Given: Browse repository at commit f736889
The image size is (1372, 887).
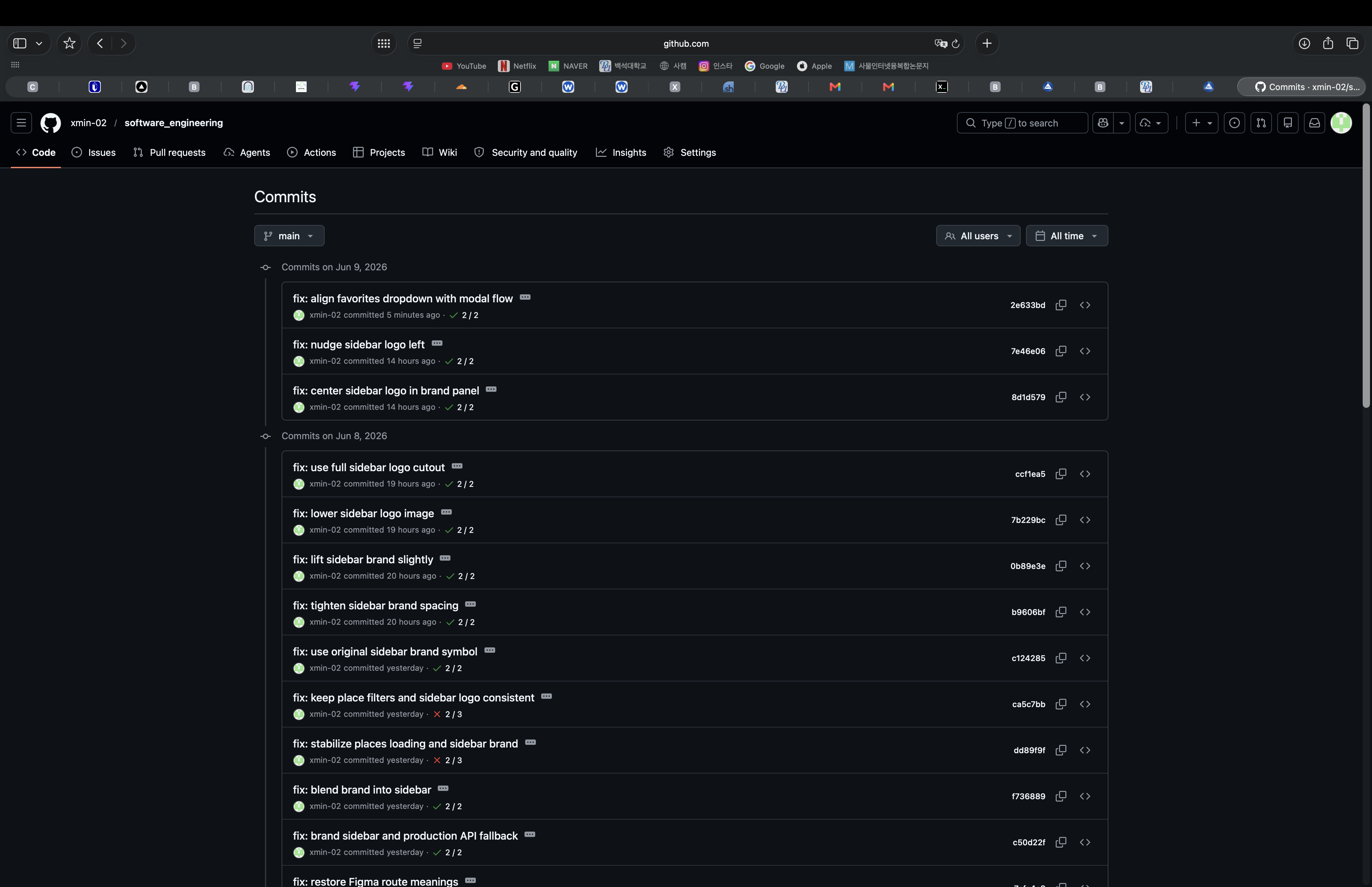Looking at the screenshot, I should [x=1085, y=796].
